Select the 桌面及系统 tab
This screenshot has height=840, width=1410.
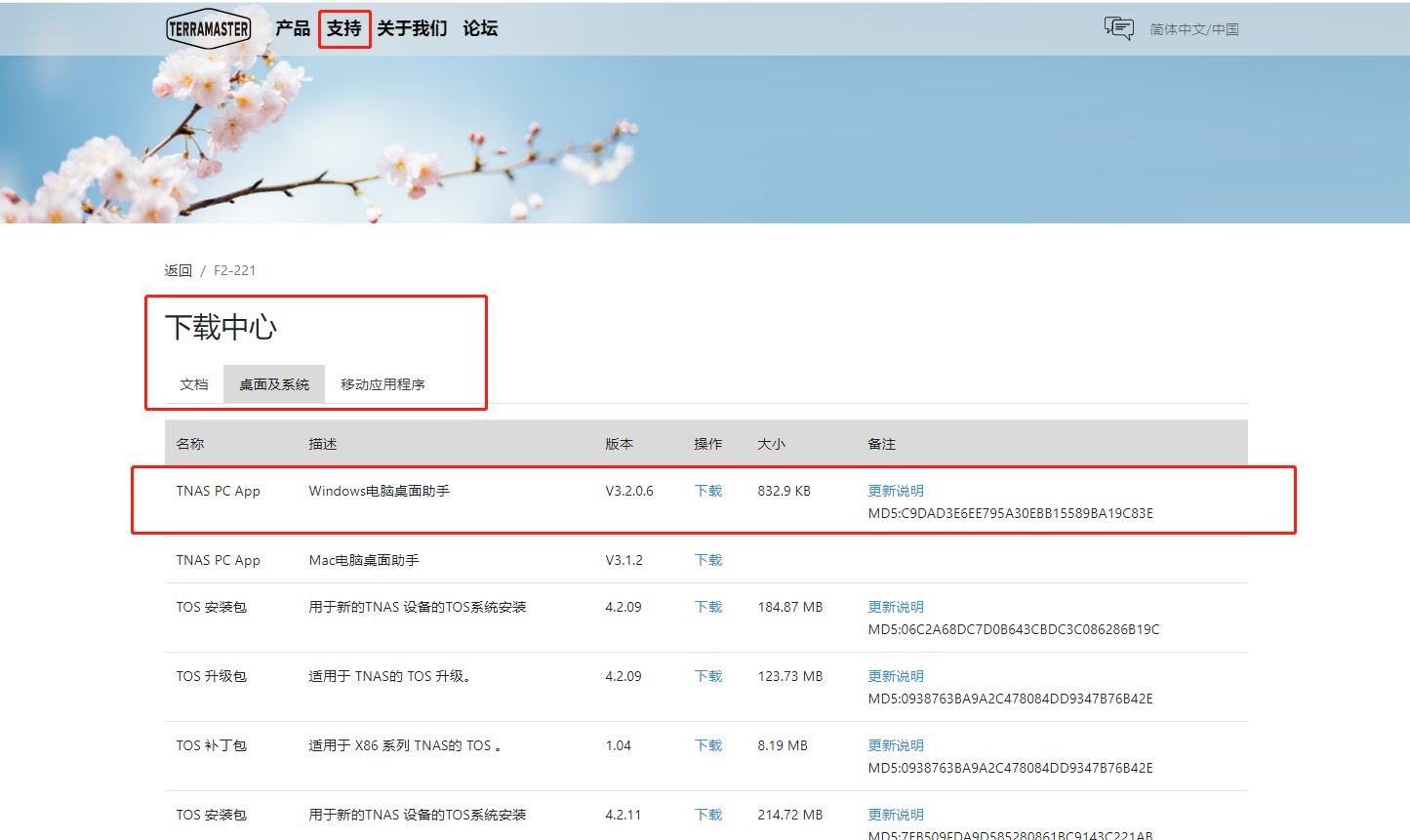[x=274, y=384]
